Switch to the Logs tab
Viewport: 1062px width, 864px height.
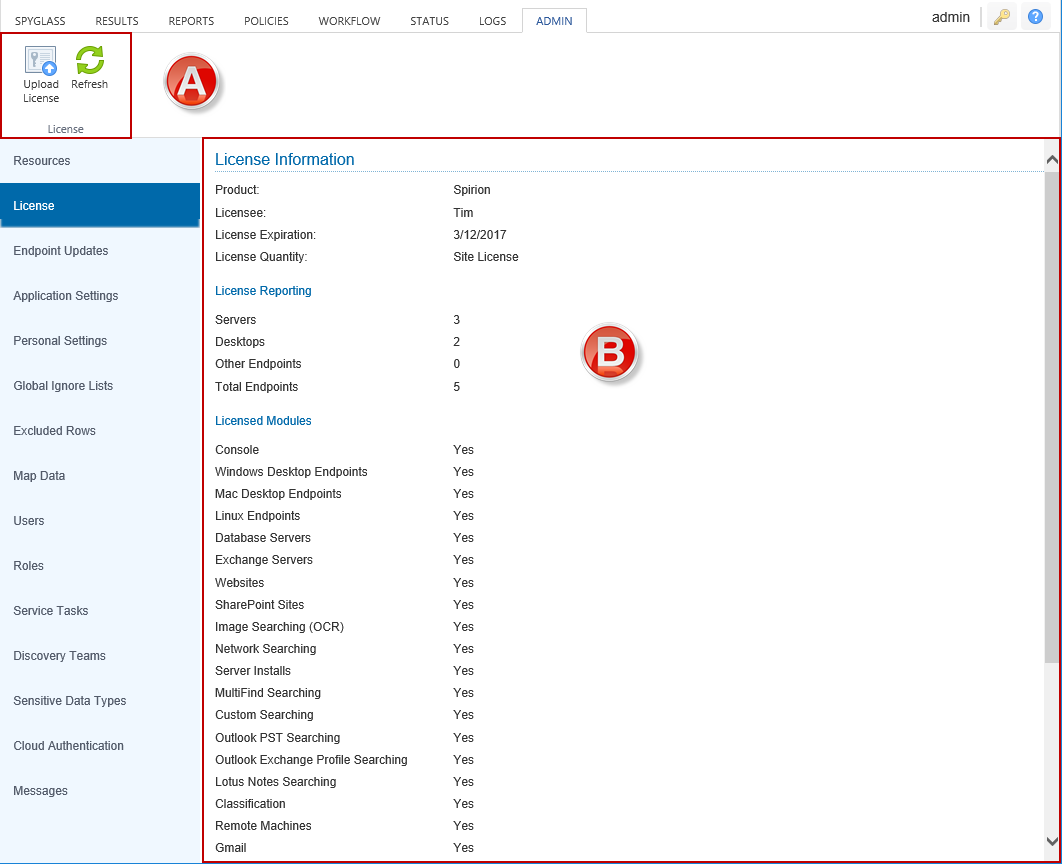point(492,21)
